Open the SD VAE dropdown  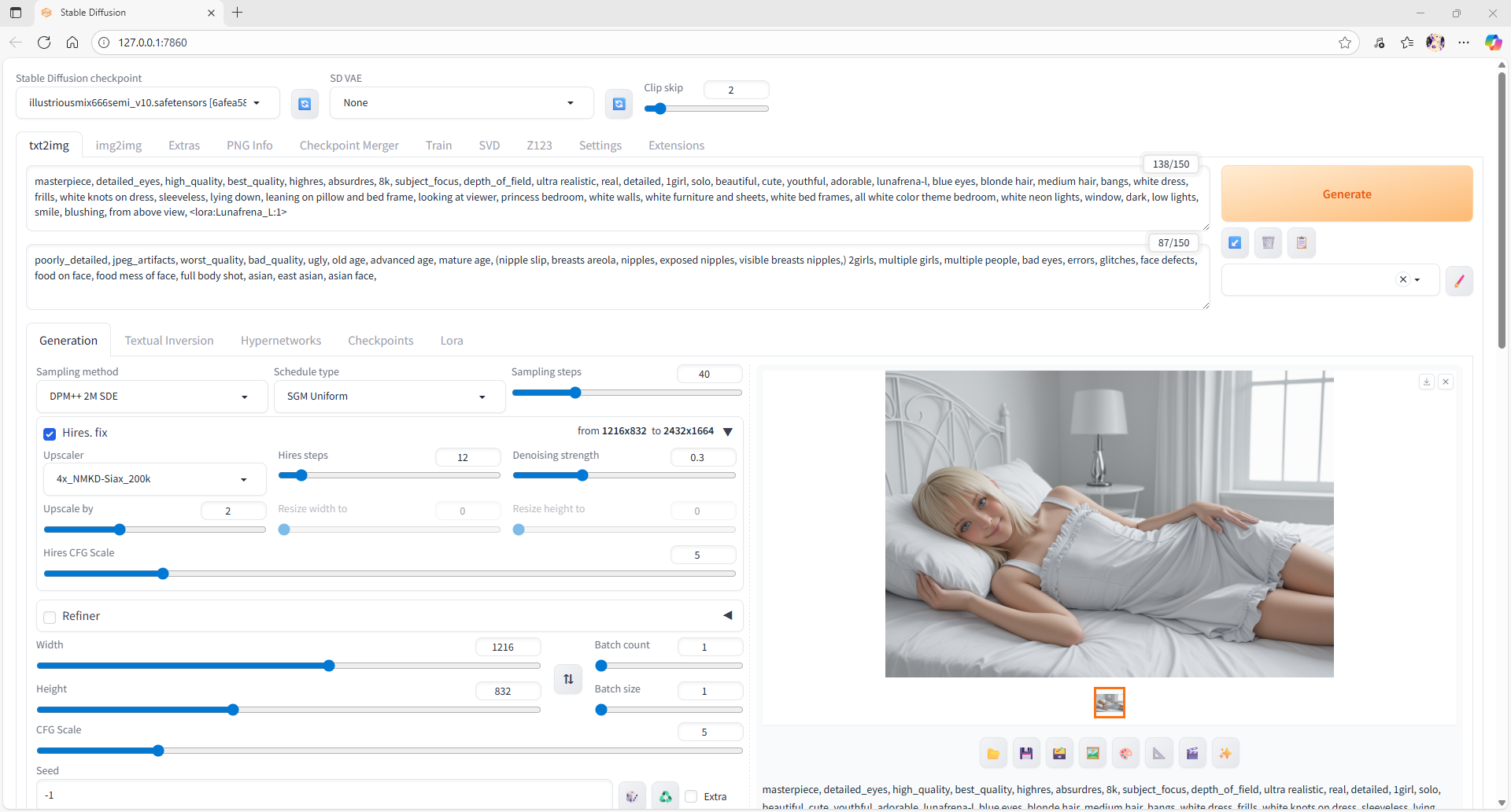[461, 103]
